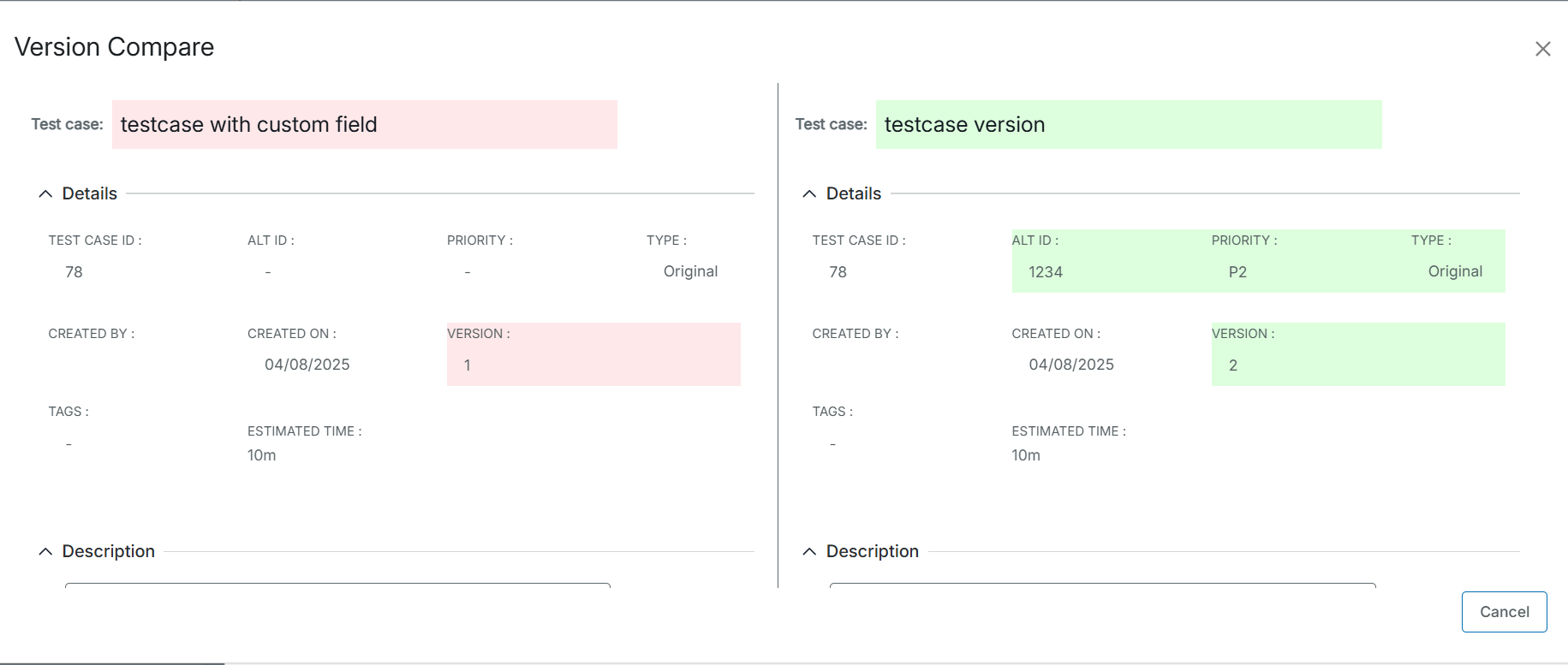Click the right pane description text box
1568x665 pixels.
coord(1102,585)
